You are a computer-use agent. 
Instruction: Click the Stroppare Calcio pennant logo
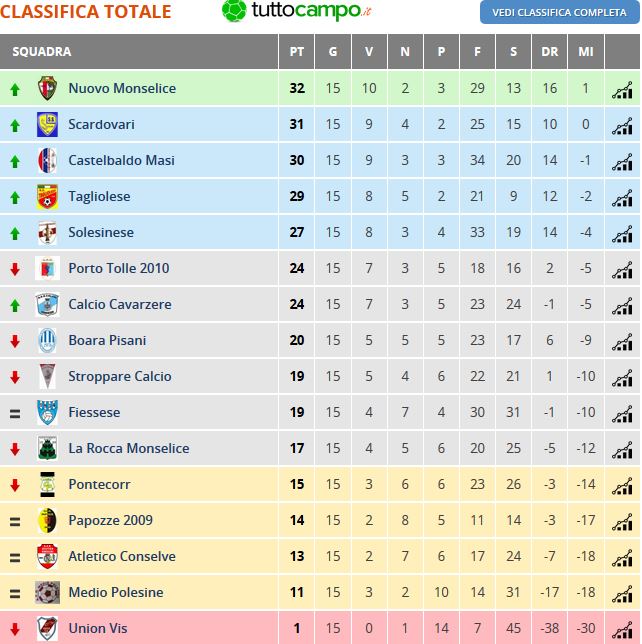tap(47, 376)
